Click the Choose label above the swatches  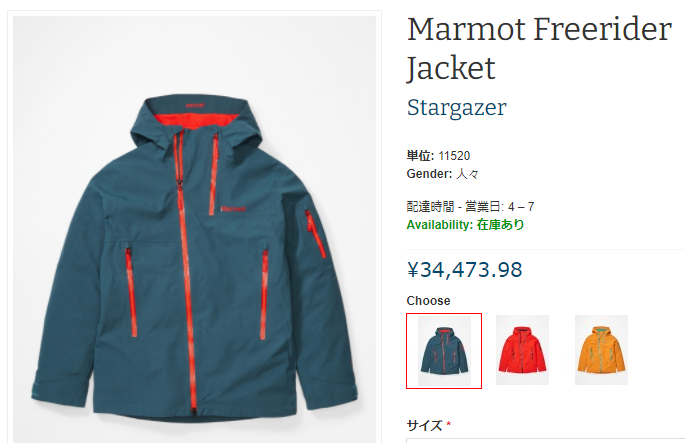tap(428, 301)
